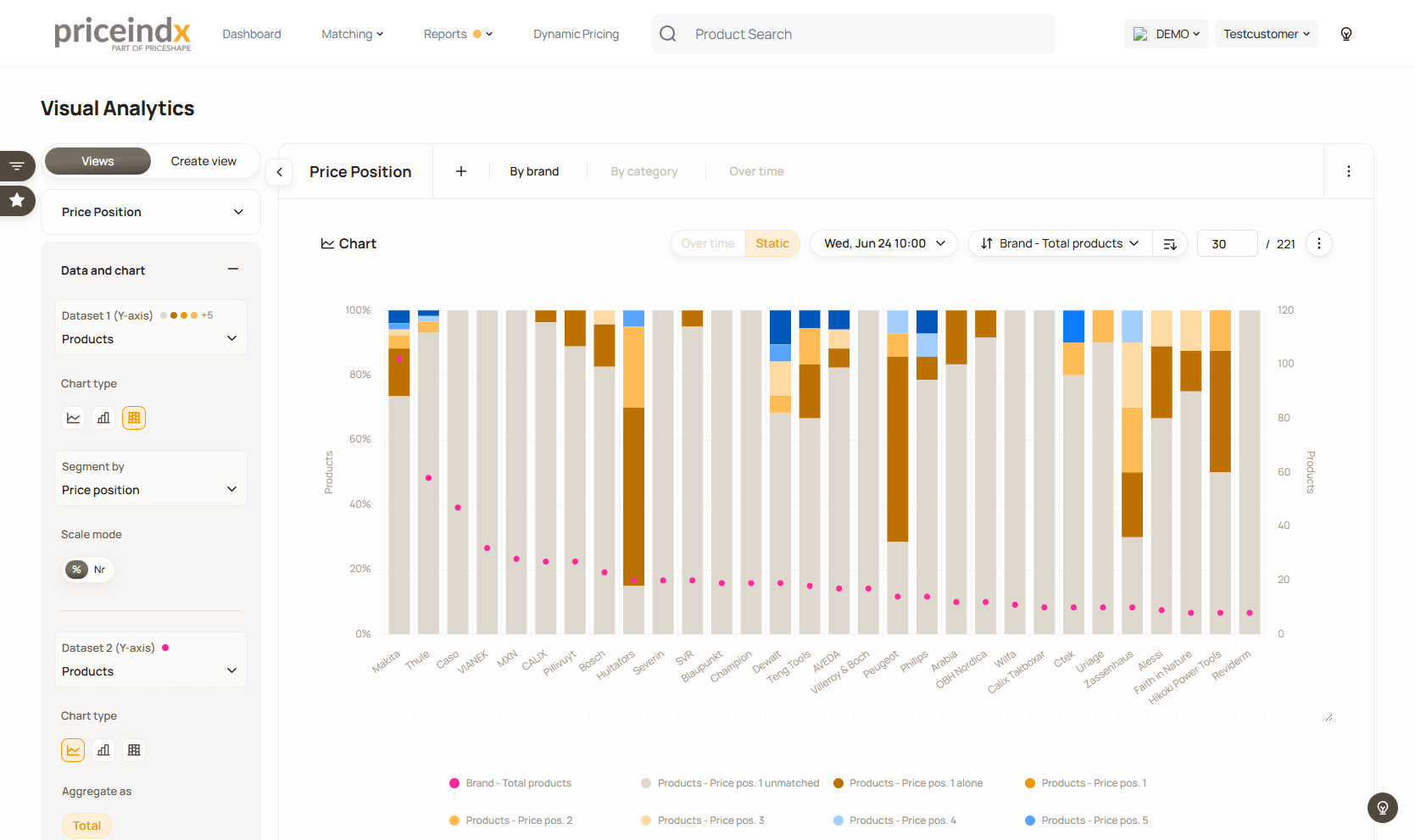Click the Hultafors stacked bar
The width and height of the screenshot is (1415, 840).
click(633, 471)
